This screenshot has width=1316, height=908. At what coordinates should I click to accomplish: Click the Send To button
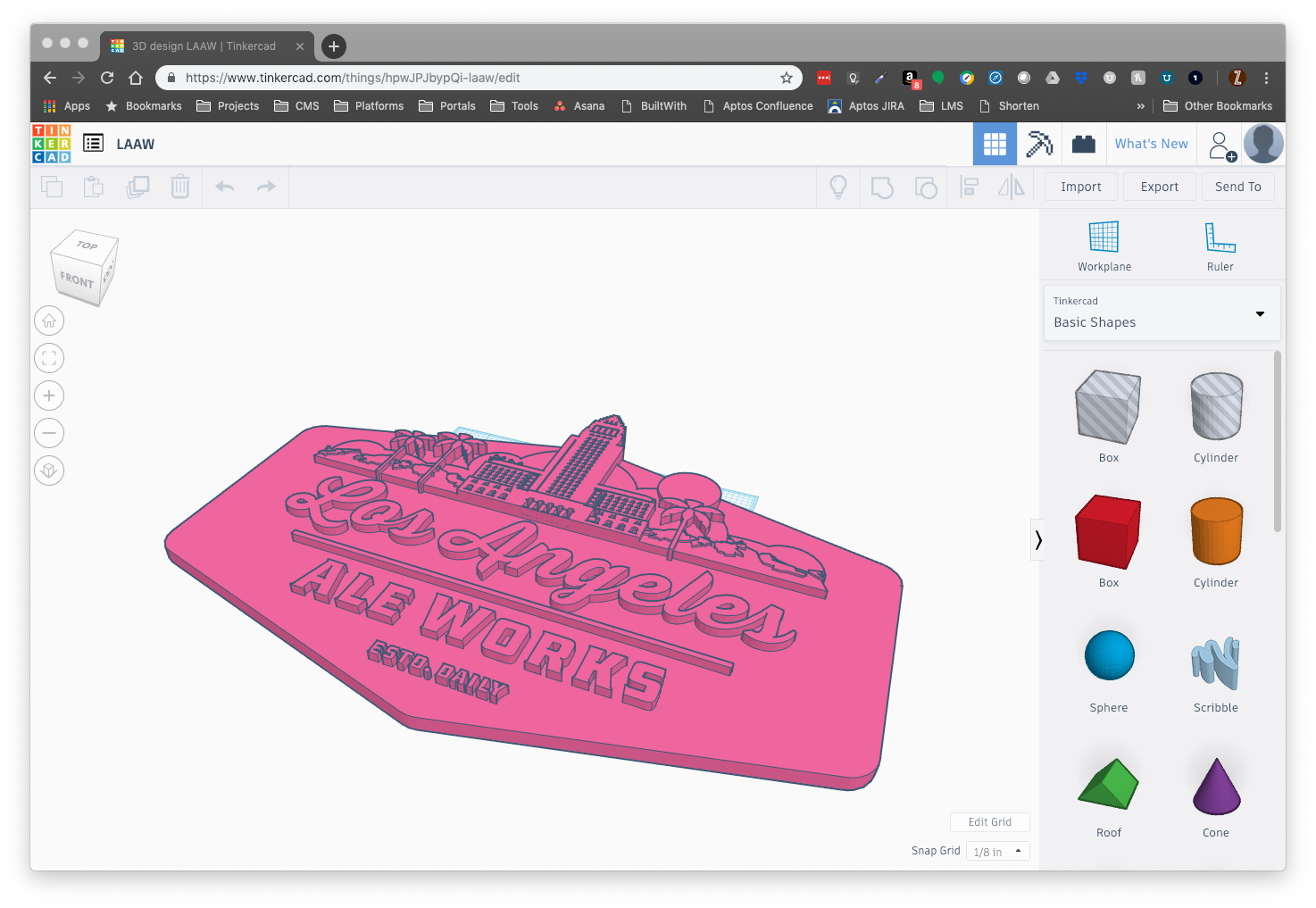1238,187
